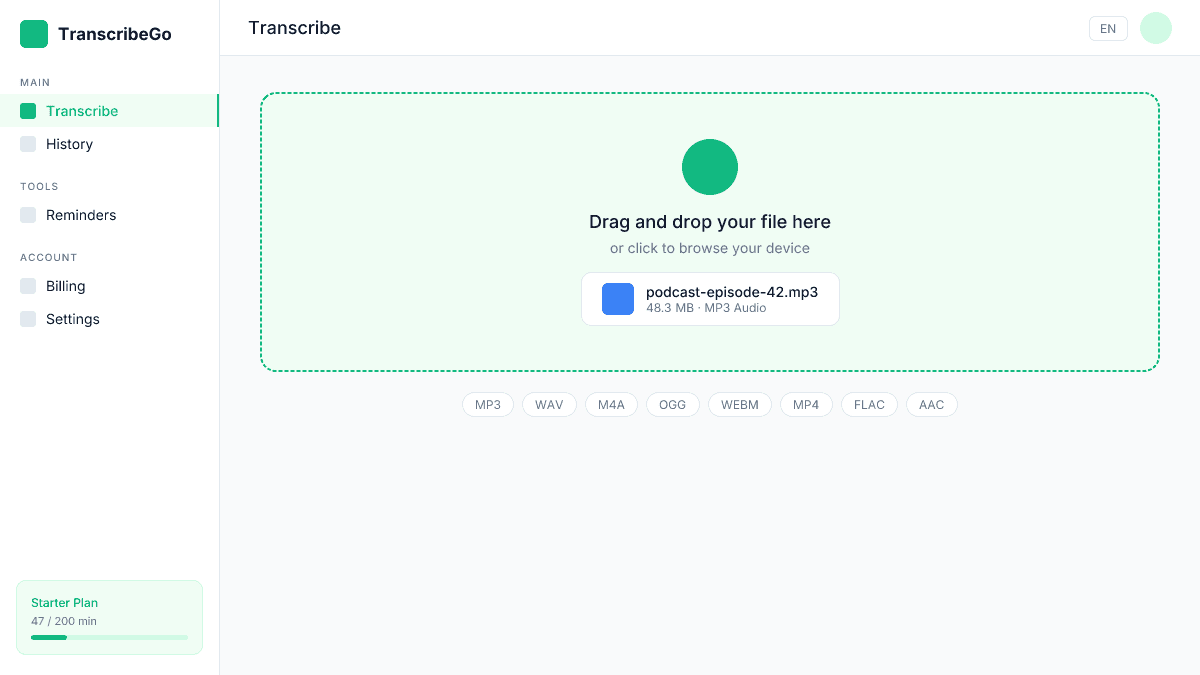
Task: Click the blue audio file icon
Action: [x=618, y=299]
